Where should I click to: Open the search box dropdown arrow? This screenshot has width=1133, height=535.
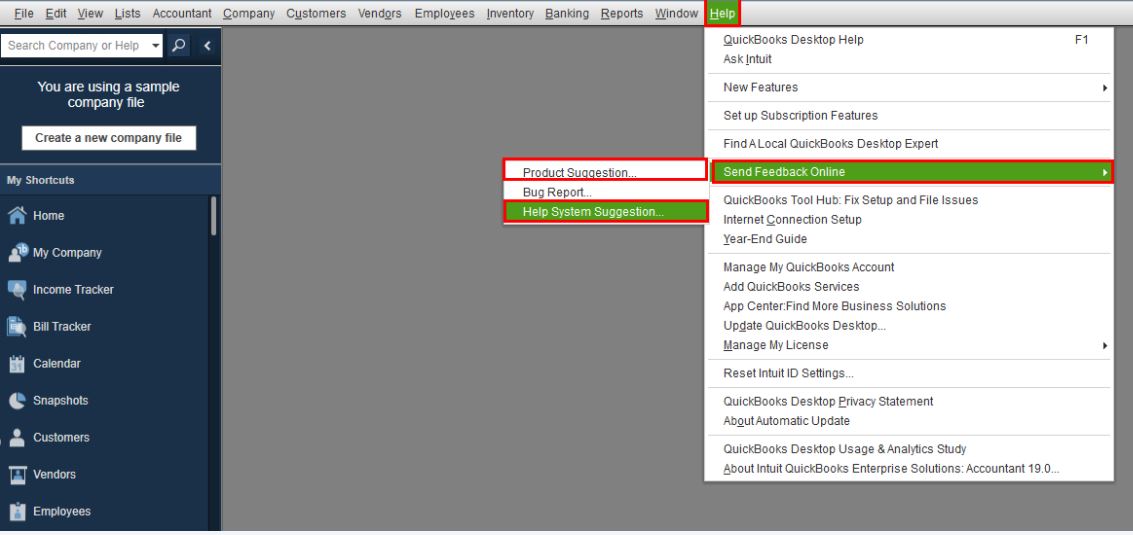click(156, 46)
